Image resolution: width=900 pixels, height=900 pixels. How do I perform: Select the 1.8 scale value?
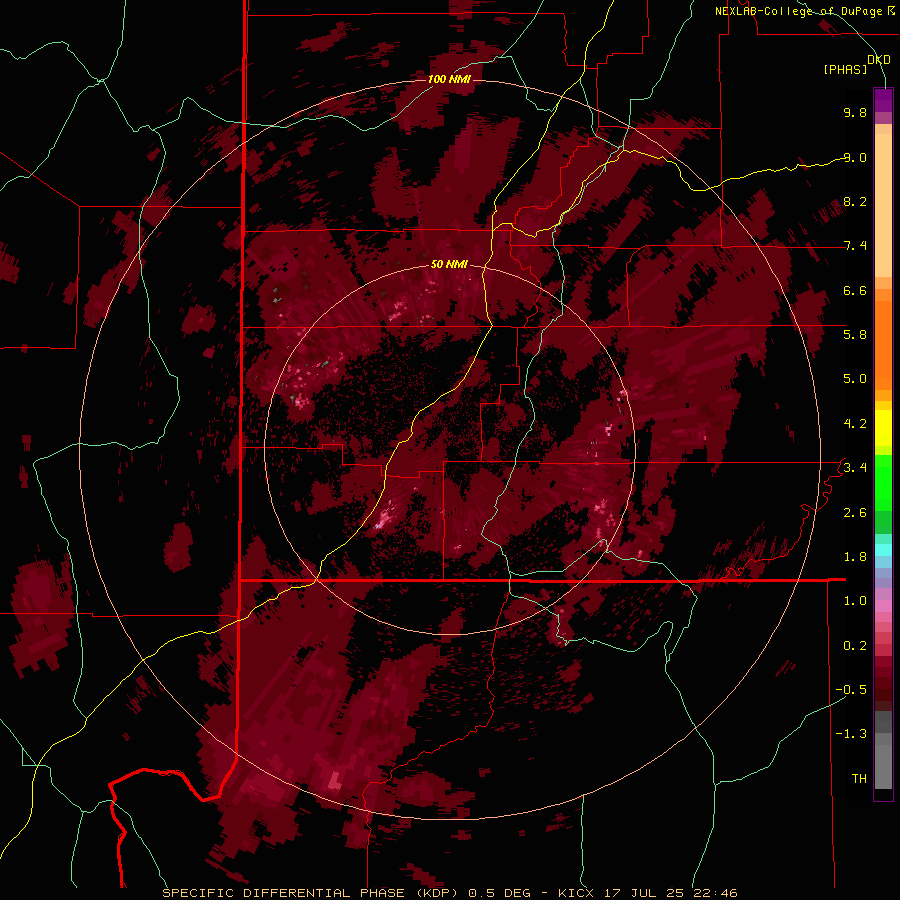click(855, 557)
